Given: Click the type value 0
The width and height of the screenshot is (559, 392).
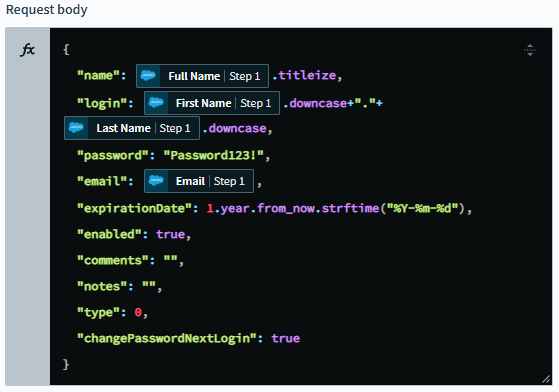Looking at the screenshot, I should 138,313.
